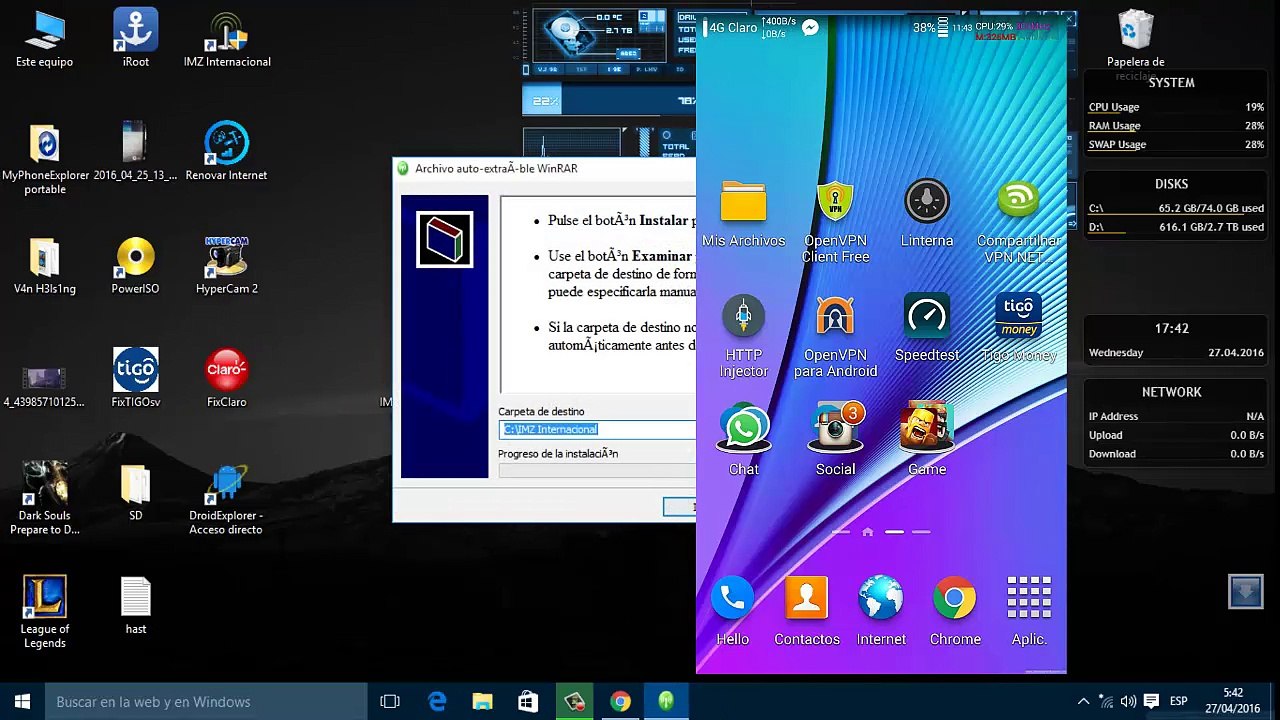1280x720 pixels.
Task: Open the Renovar Internet shortcut
Action: [226, 152]
